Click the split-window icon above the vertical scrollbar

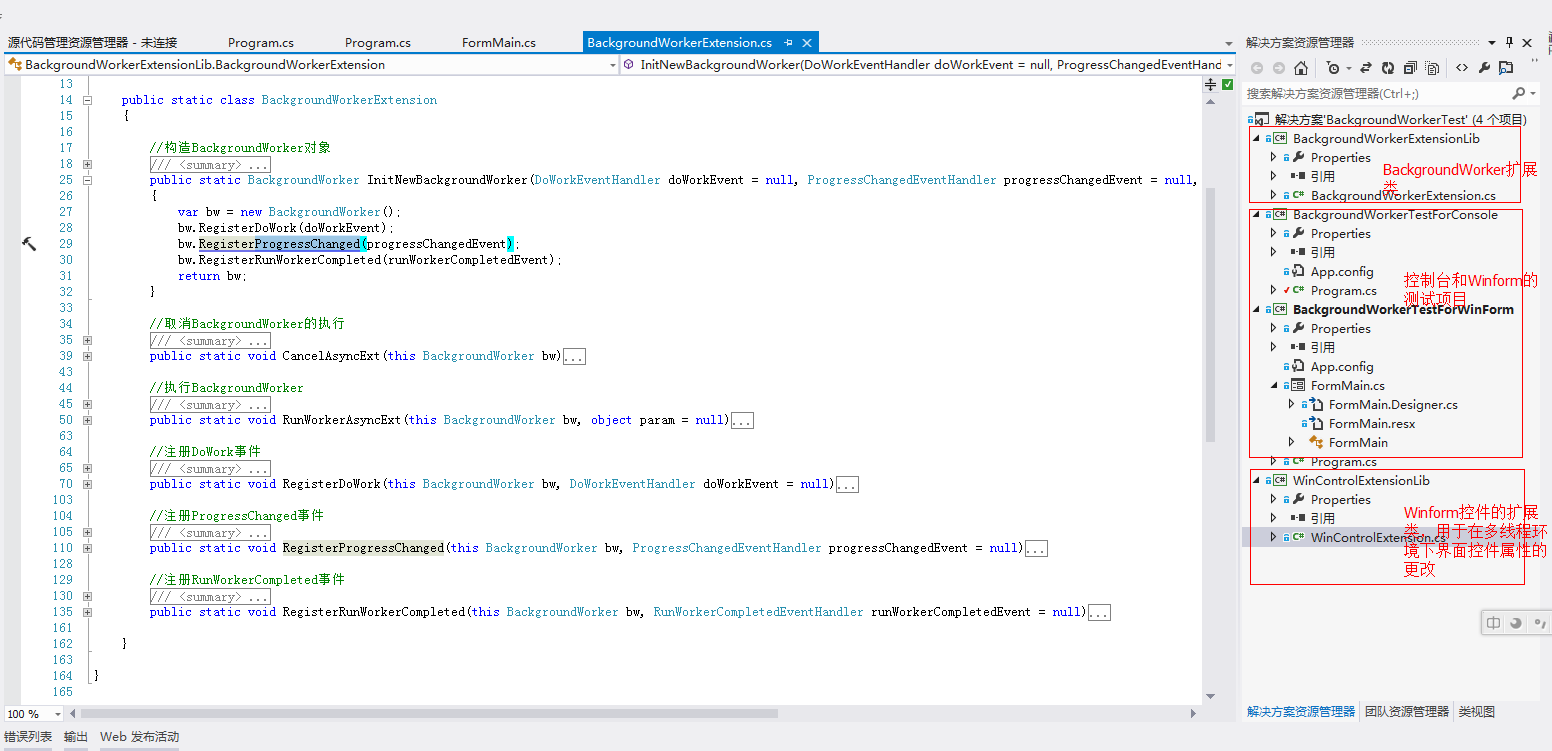click(1210, 85)
